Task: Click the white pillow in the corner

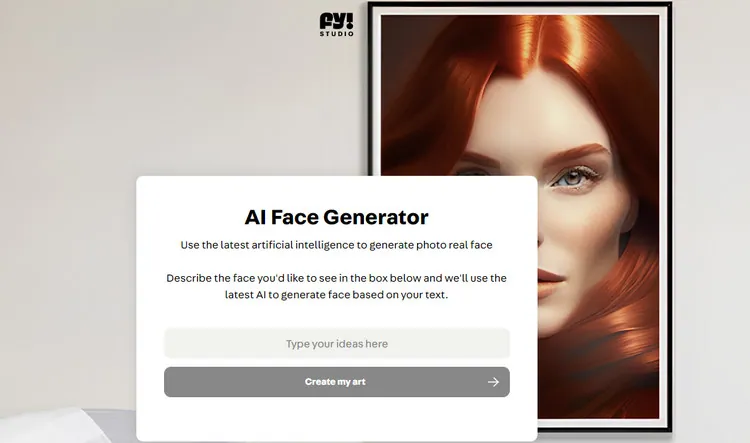Action: click(x=53, y=426)
